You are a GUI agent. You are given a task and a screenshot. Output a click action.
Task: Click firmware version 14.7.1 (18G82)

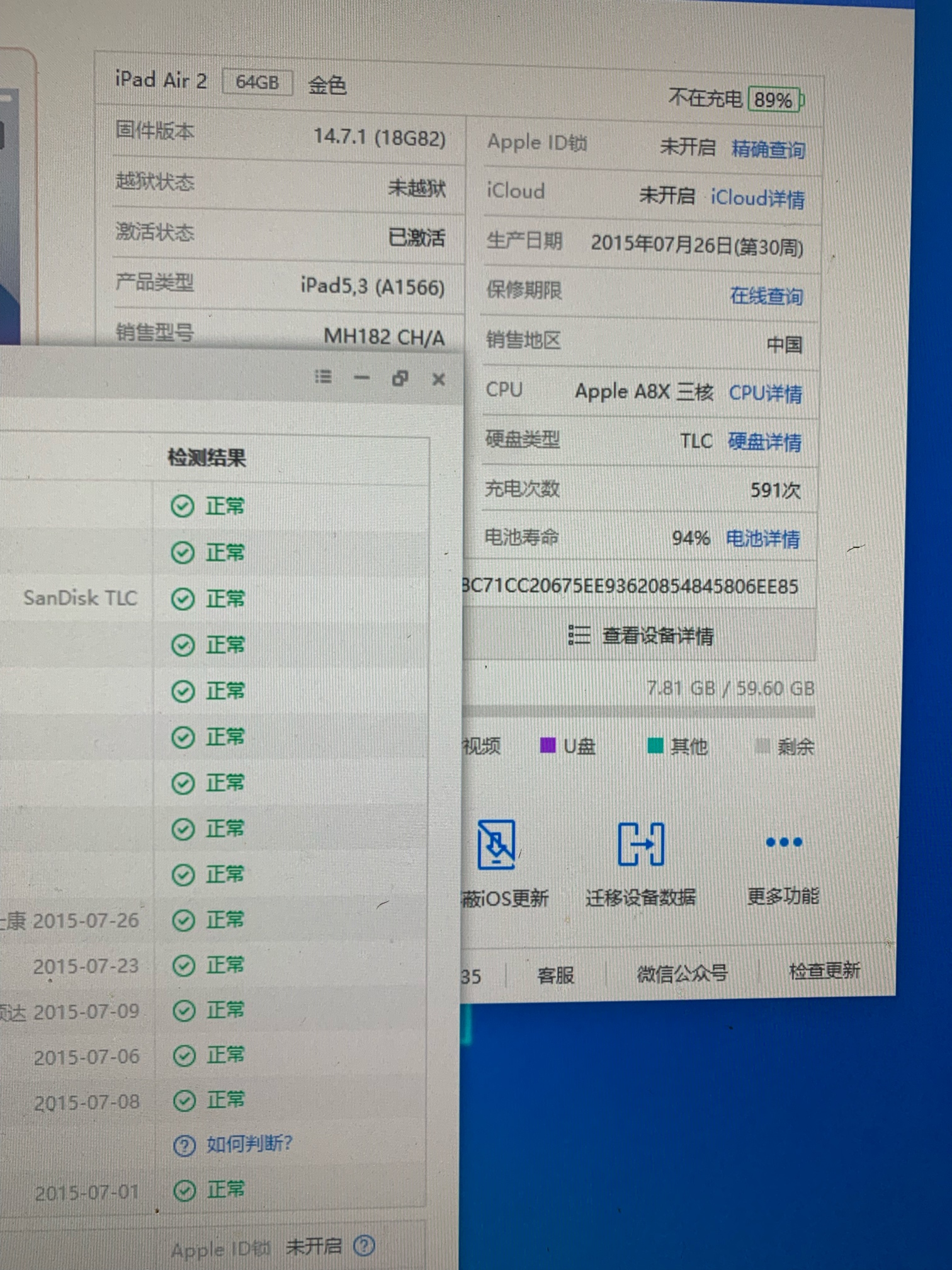click(380, 137)
